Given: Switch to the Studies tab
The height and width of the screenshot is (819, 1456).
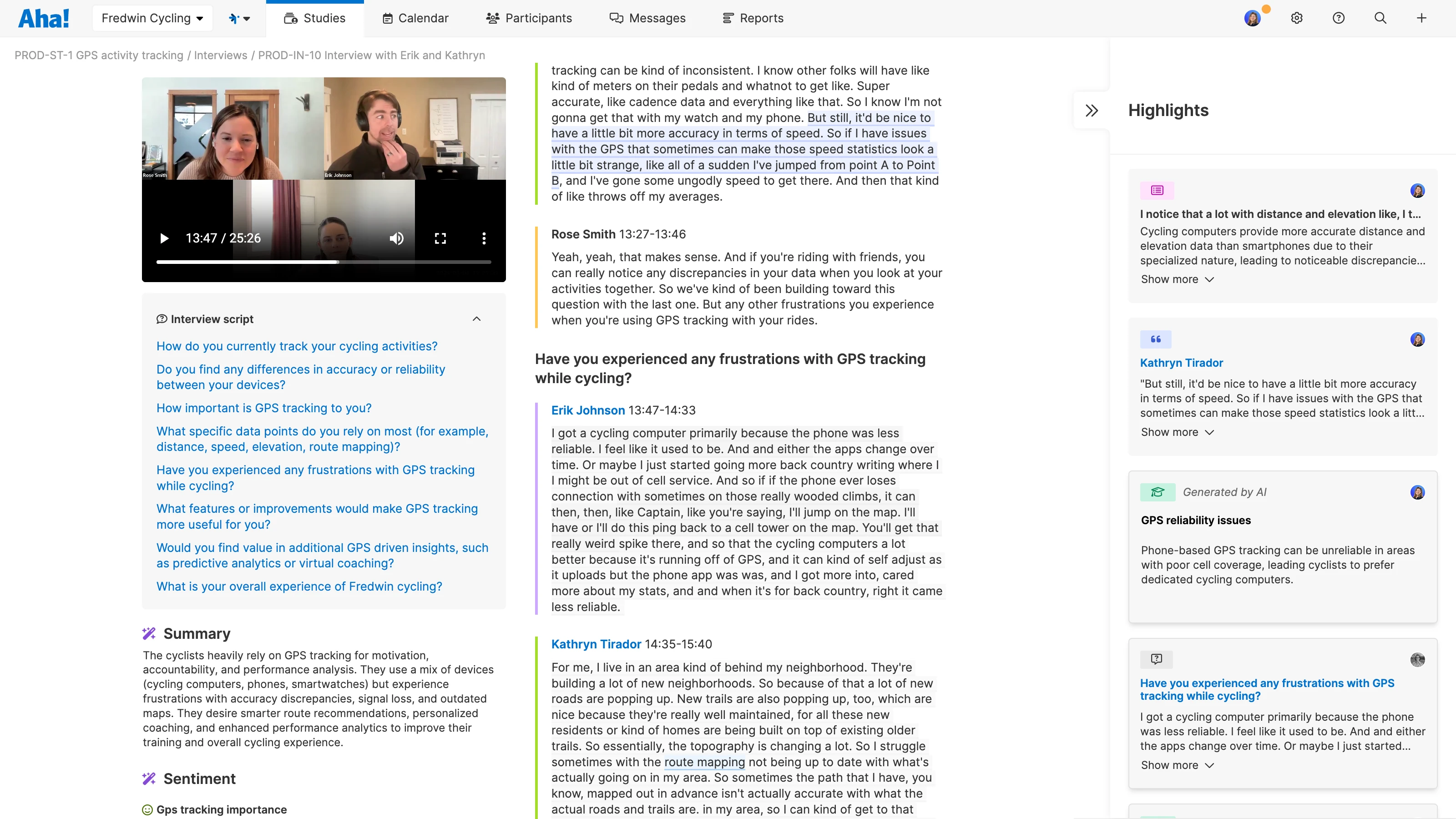Looking at the screenshot, I should click(x=315, y=18).
